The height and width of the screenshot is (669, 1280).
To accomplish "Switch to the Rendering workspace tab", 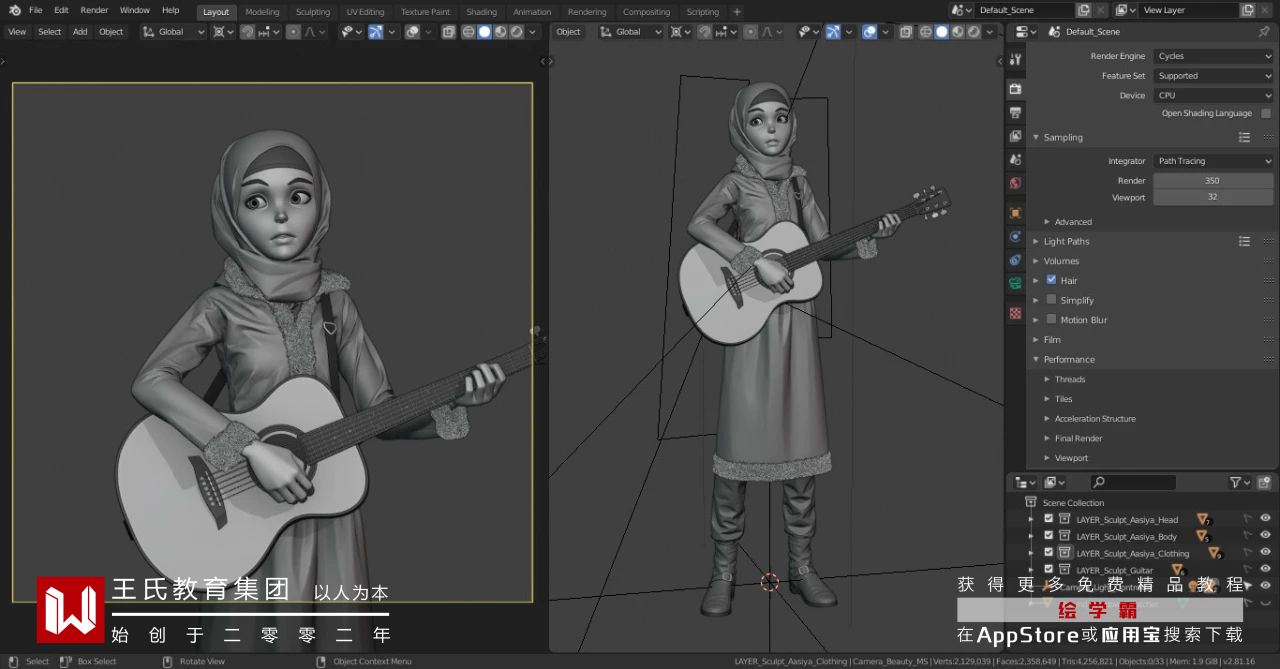I will click(x=587, y=12).
